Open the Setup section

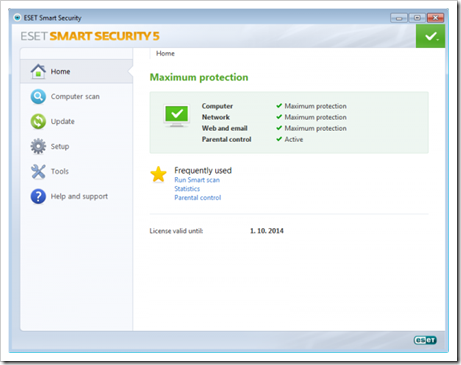coord(60,147)
